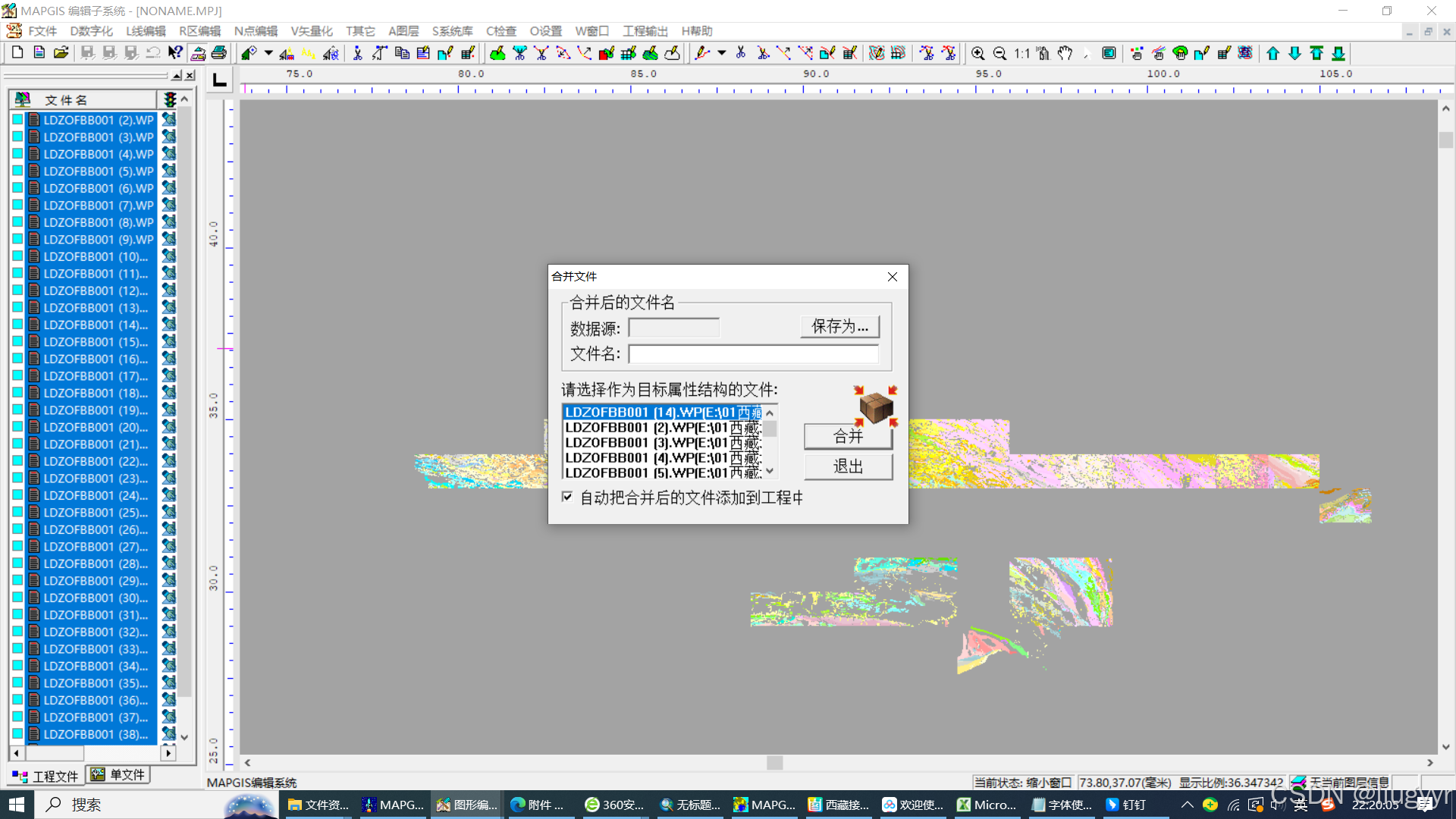Click the zoom out magnifier icon

pyautogui.click(x=1000, y=53)
